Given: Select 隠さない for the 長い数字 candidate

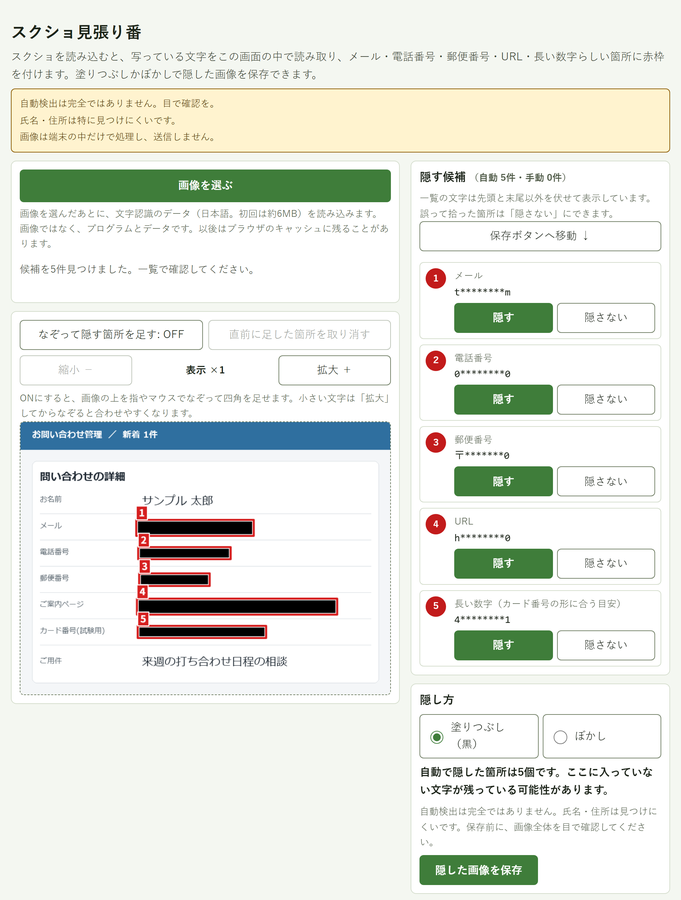Looking at the screenshot, I should [x=606, y=645].
